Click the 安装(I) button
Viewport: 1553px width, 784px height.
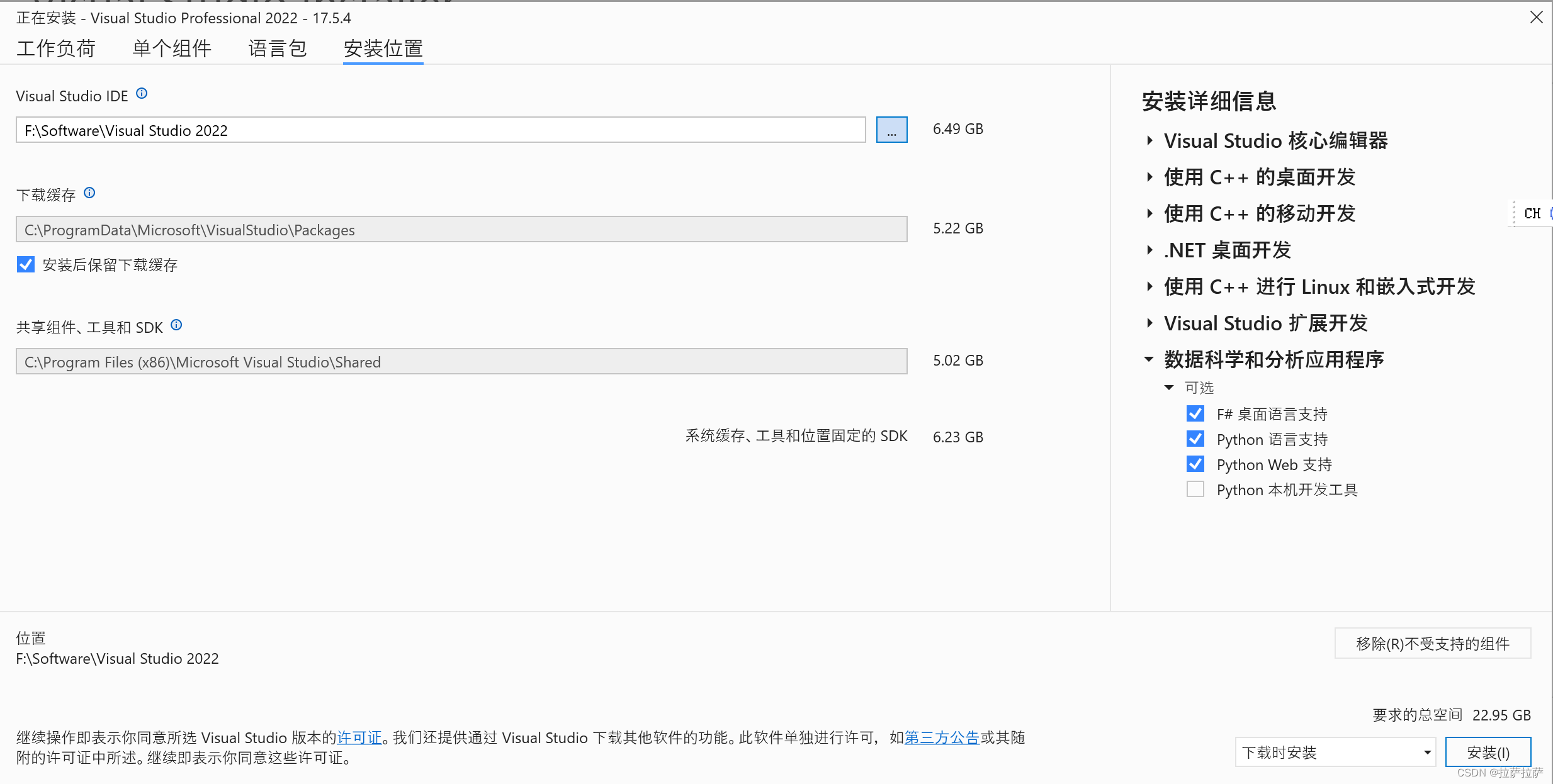coord(1488,752)
